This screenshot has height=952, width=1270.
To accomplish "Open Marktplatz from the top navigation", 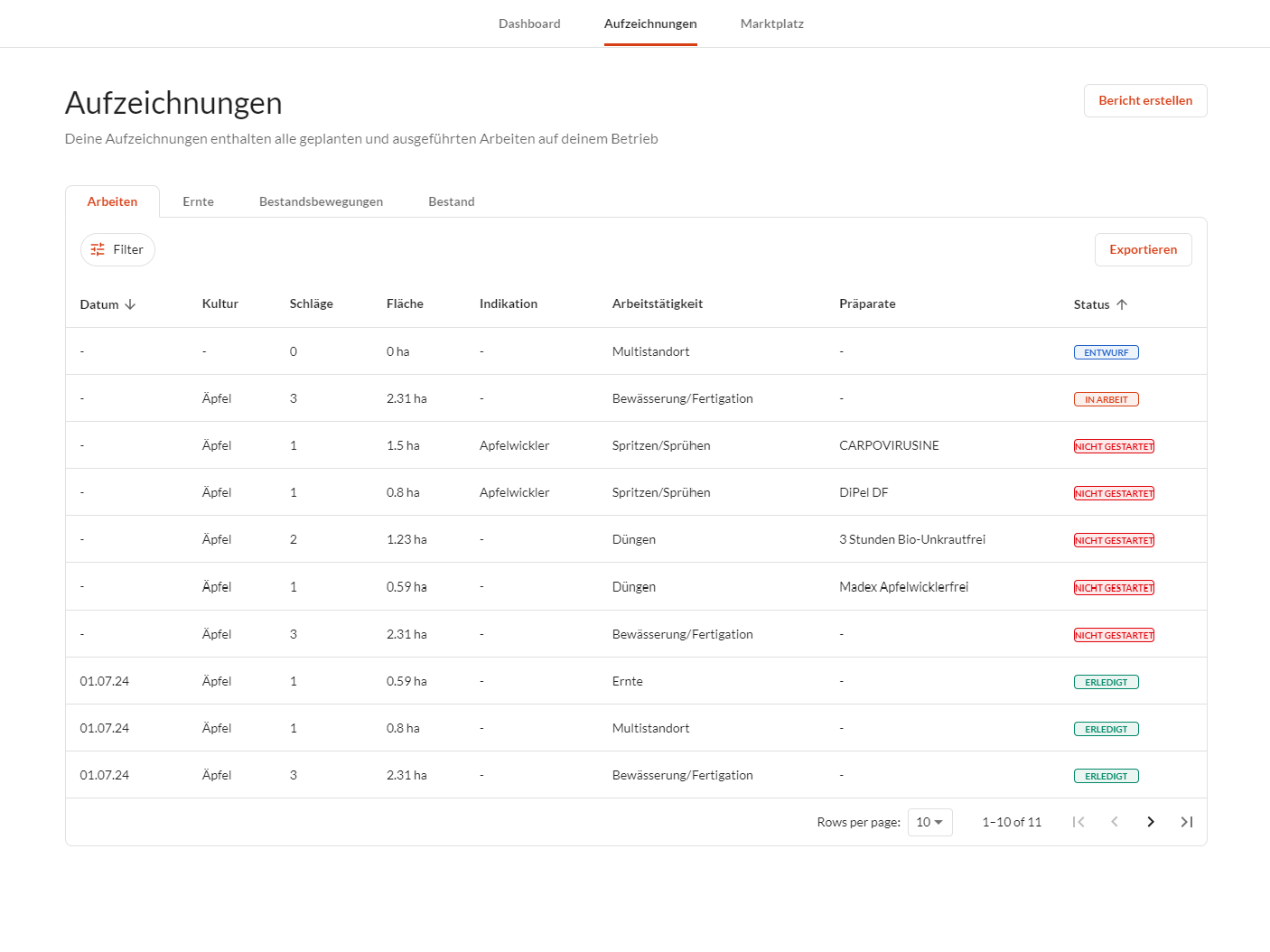I will pyautogui.click(x=771, y=23).
